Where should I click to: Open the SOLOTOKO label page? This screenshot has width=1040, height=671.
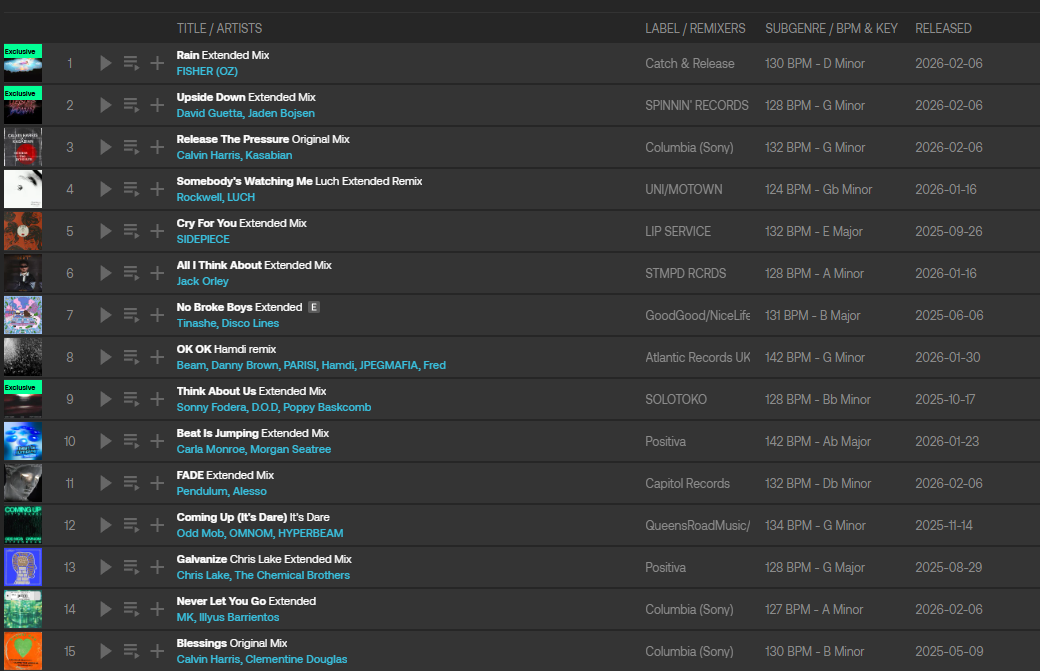(x=676, y=399)
